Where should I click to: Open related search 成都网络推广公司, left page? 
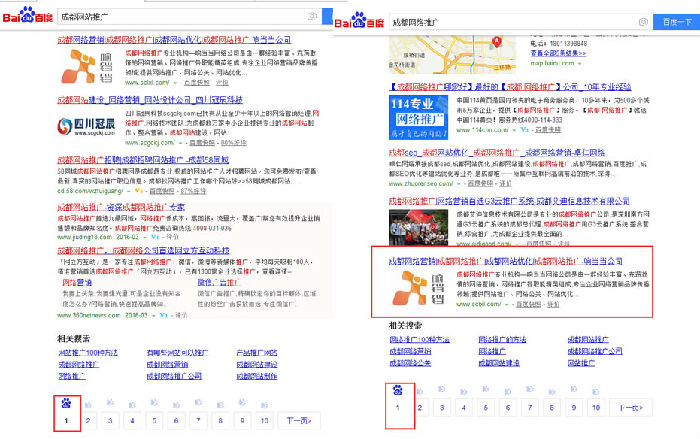174,376
